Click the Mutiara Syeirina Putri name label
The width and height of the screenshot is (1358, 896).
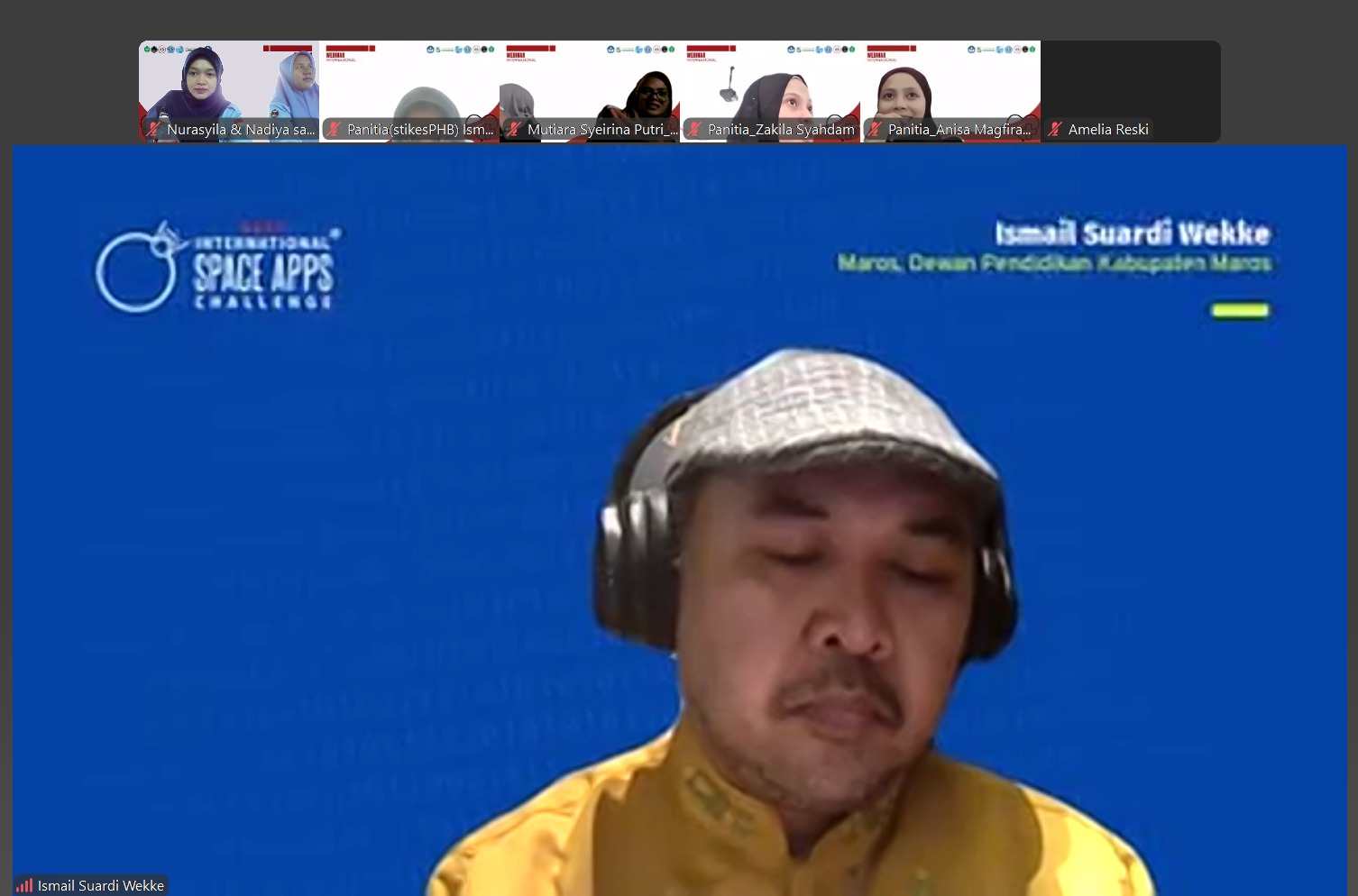click(602, 130)
